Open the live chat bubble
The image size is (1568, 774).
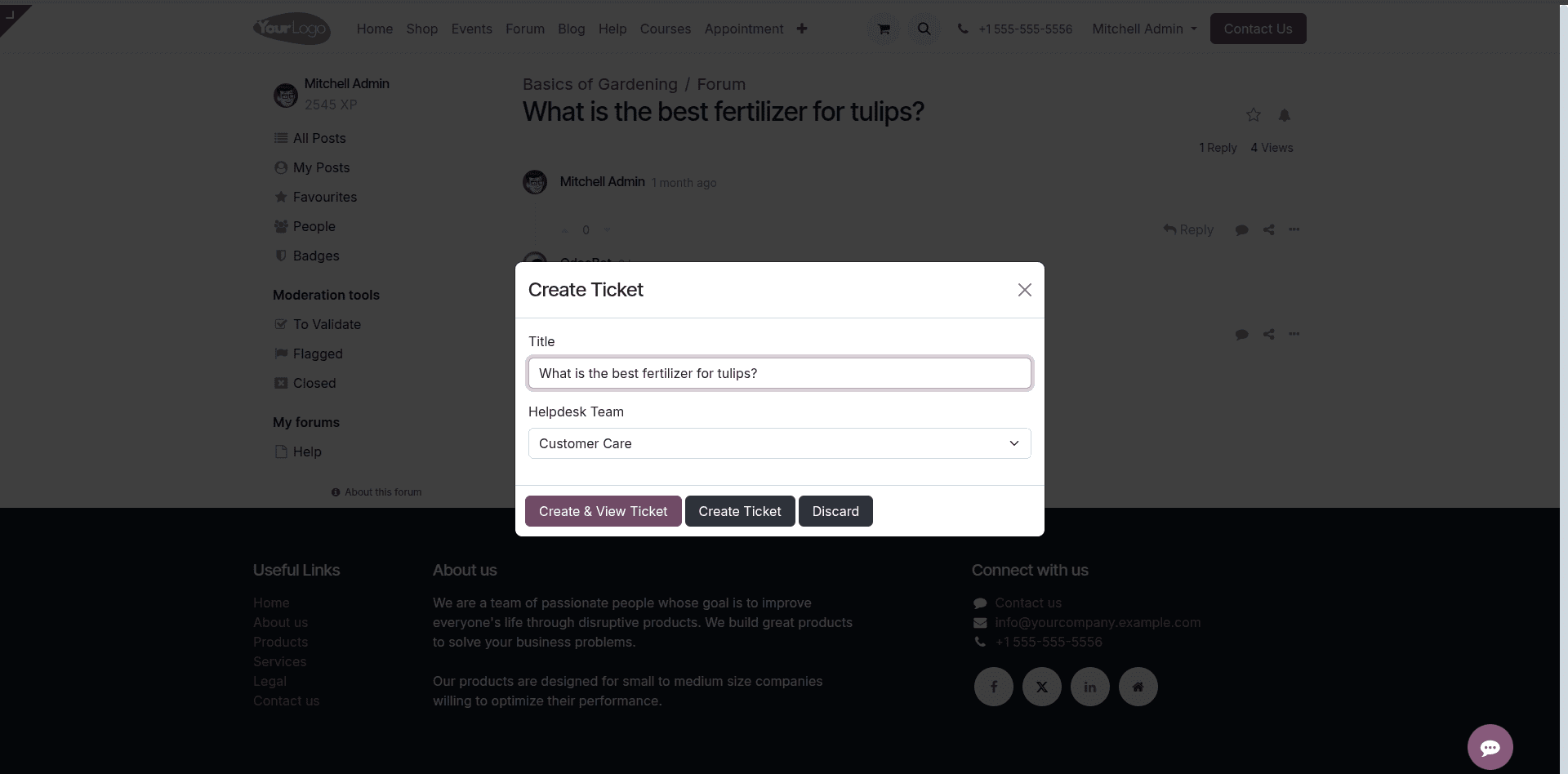(1490, 747)
